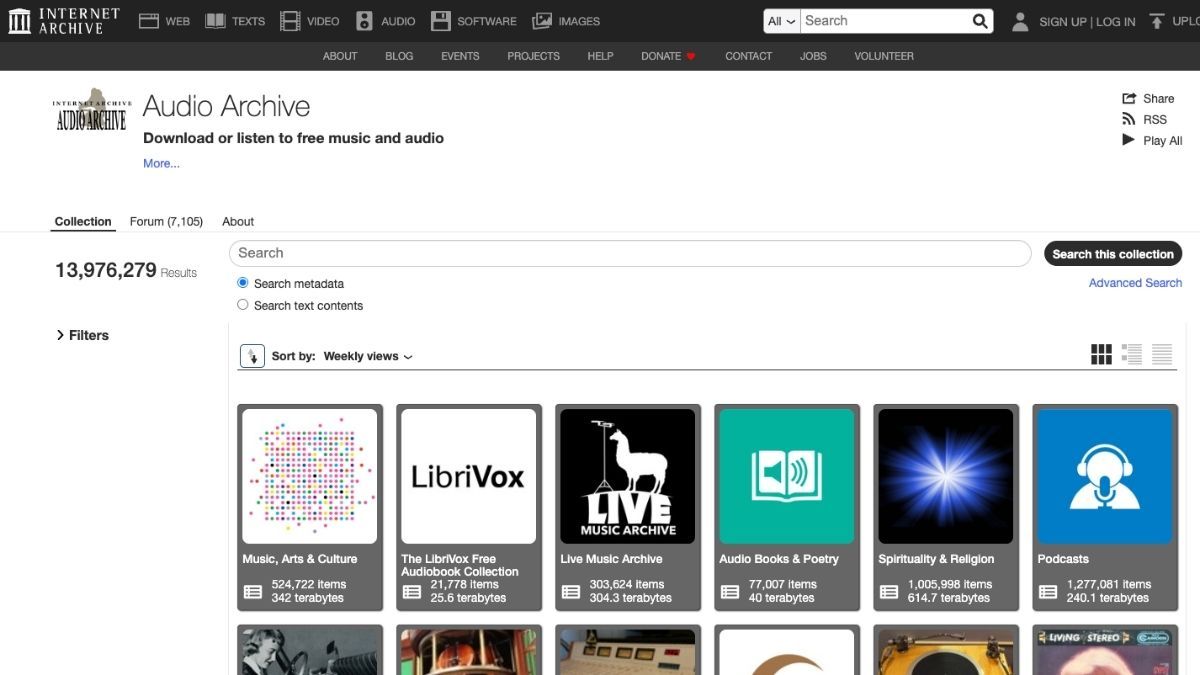Switch to the Collection tab
The image size is (1200, 675).
point(83,221)
